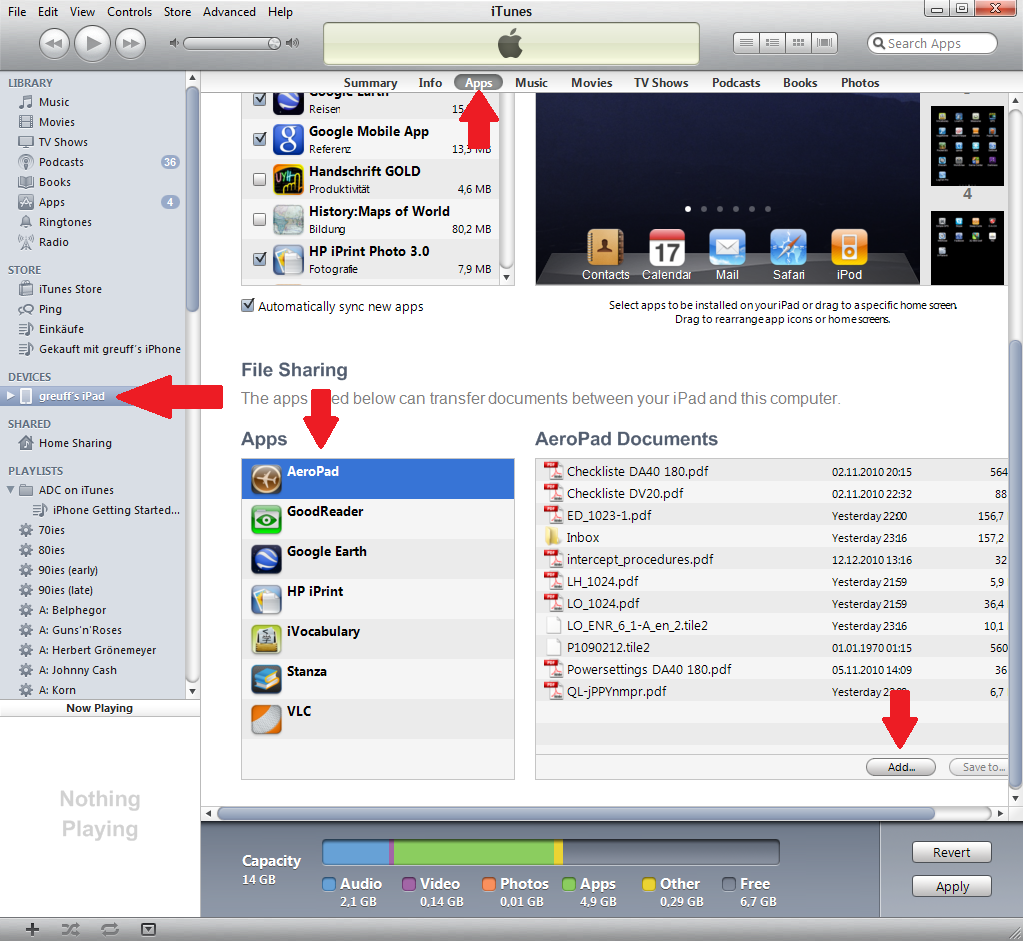Click the previous track rewind button
1023x941 pixels.
[x=54, y=44]
